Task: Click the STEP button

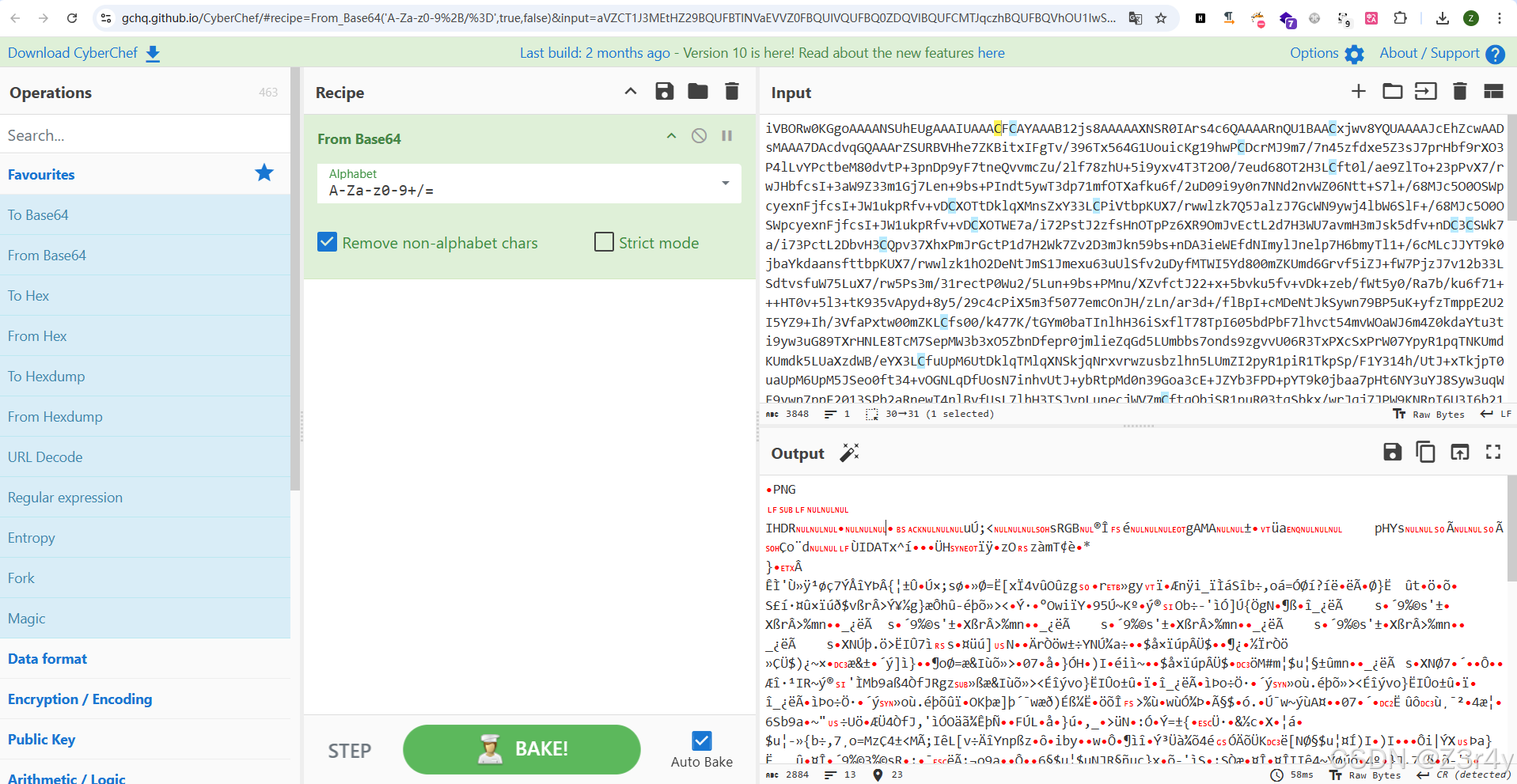Action: (x=350, y=751)
